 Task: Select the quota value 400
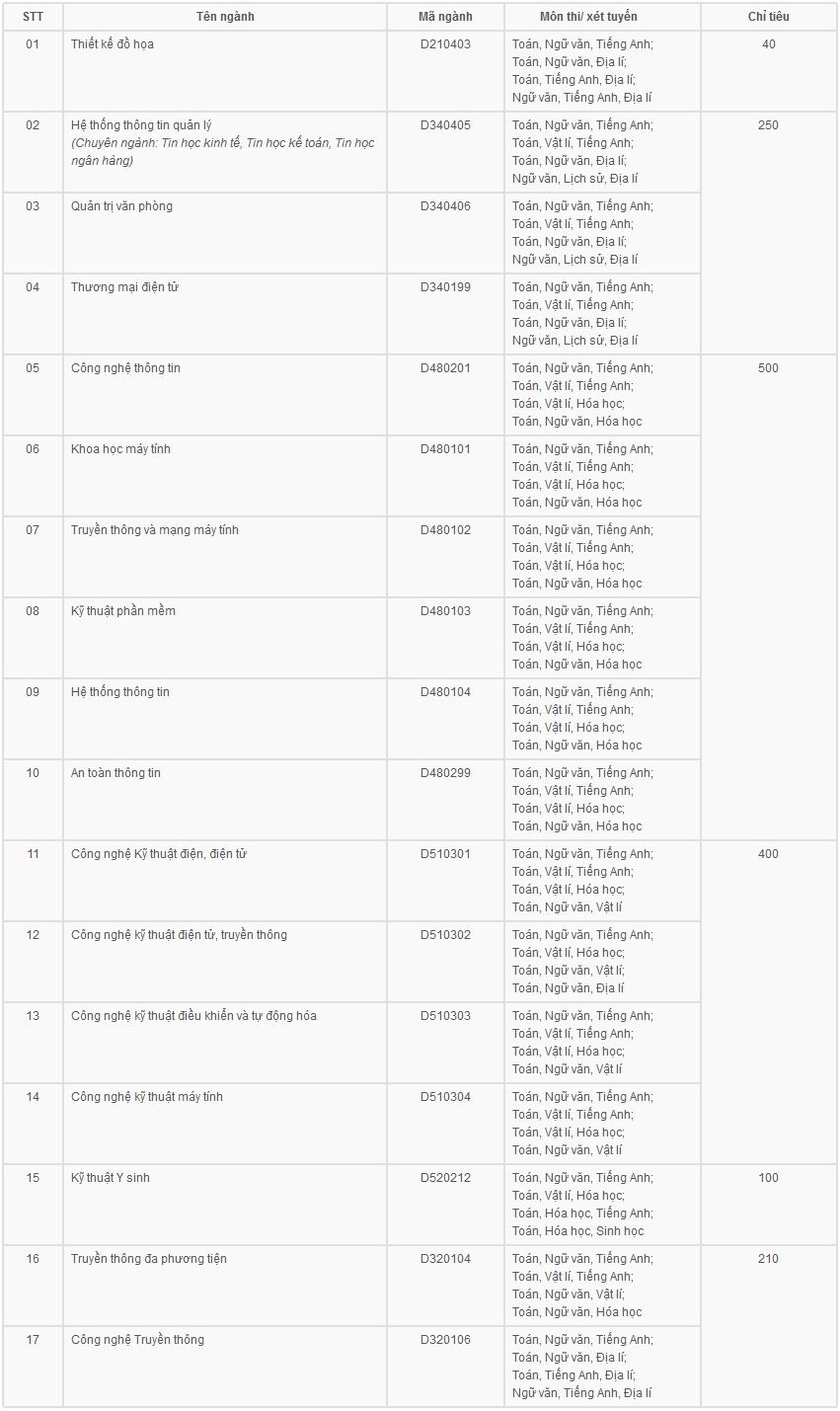[768, 854]
